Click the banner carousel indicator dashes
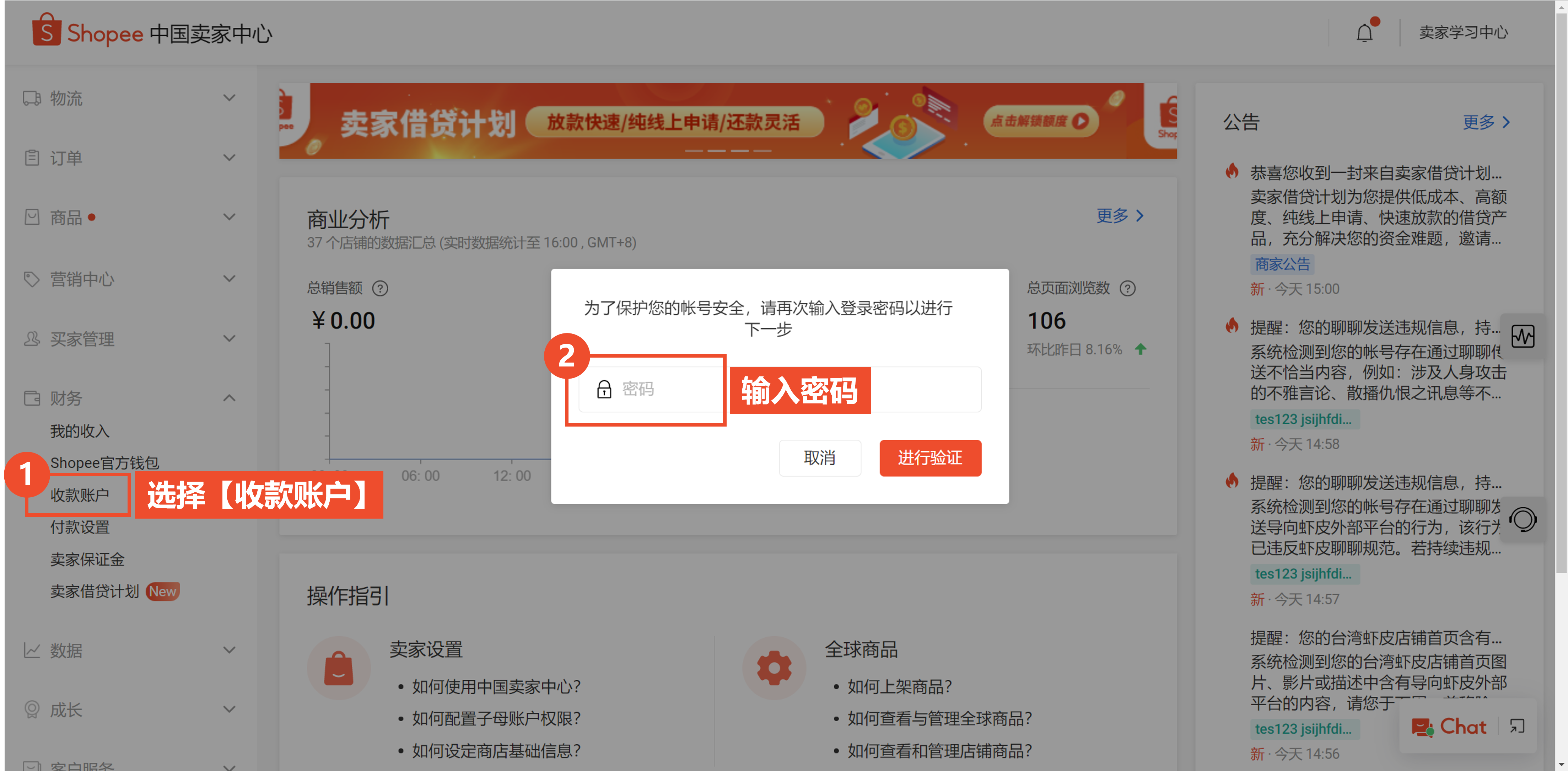 tap(728, 150)
